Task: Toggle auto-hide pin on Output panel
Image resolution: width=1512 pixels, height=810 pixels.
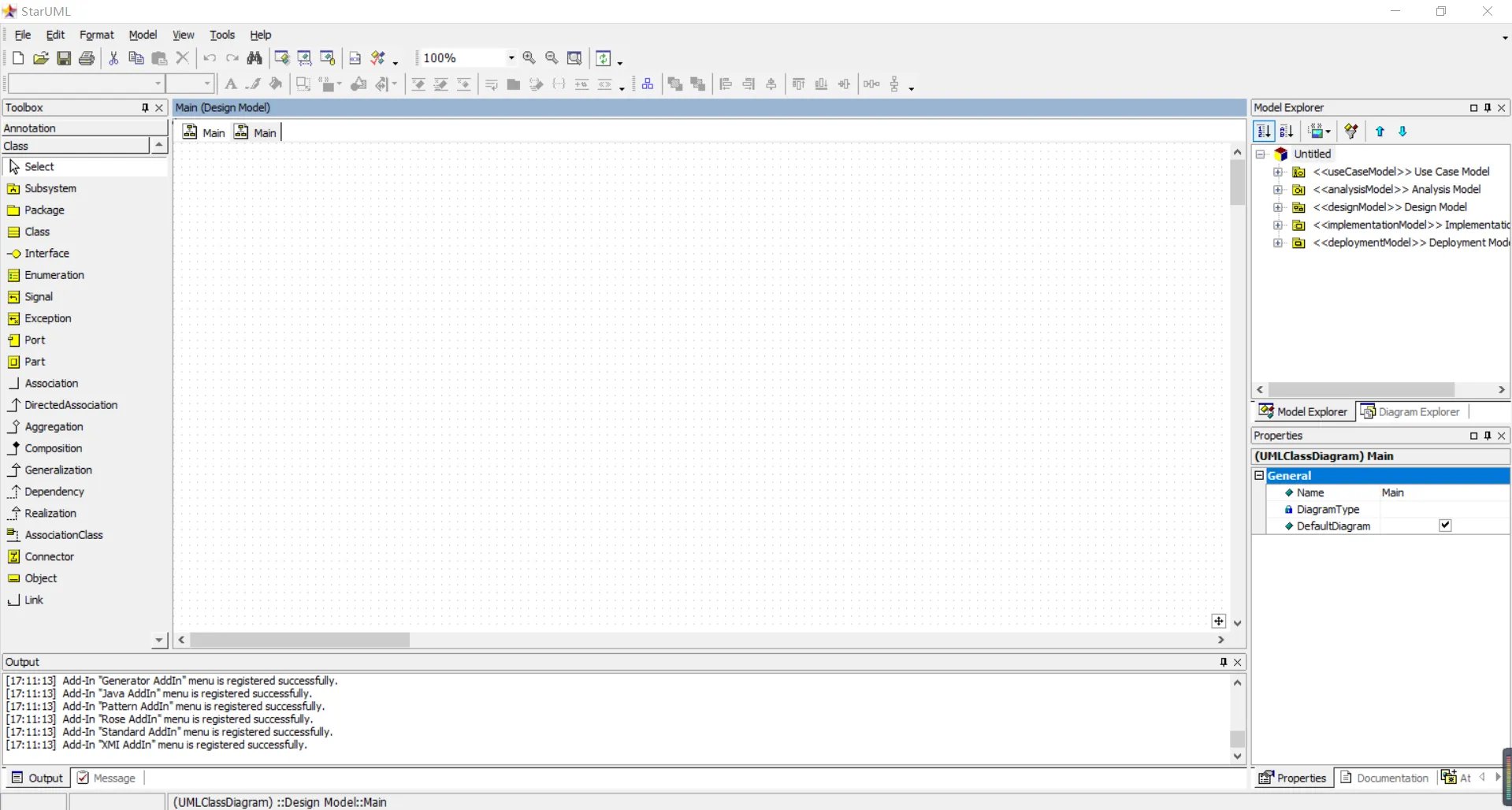Action: click(x=1223, y=662)
